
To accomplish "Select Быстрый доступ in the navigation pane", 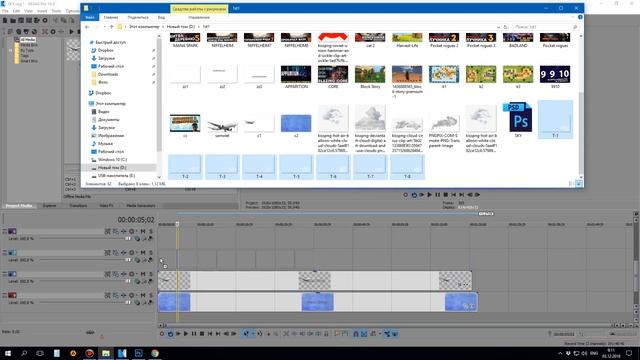I will (110, 42).
